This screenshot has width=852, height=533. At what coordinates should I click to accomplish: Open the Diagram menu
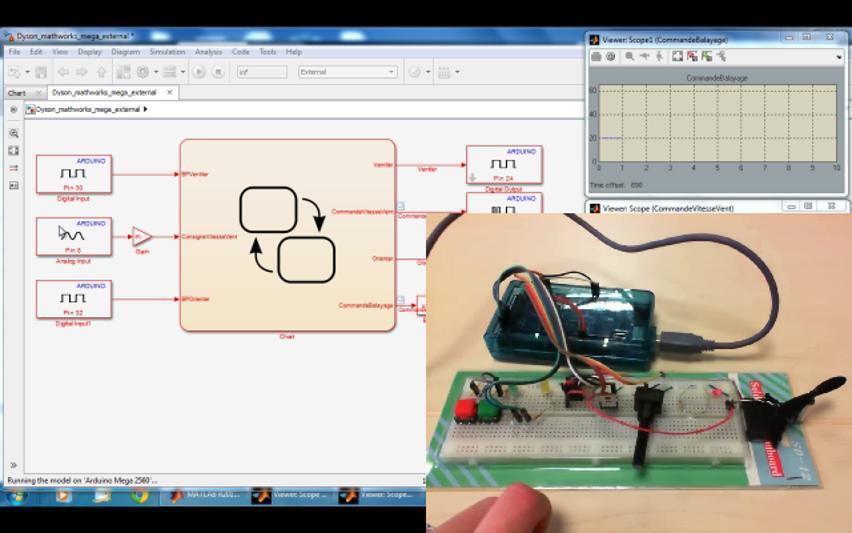pyautogui.click(x=126, y=52)
